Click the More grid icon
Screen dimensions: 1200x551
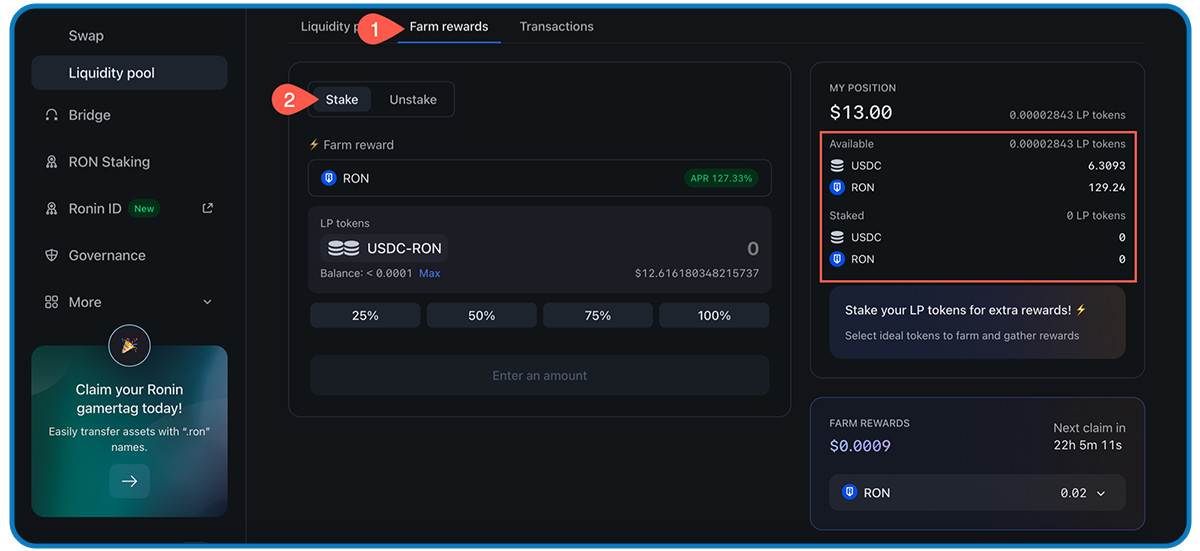coord(52,302)
